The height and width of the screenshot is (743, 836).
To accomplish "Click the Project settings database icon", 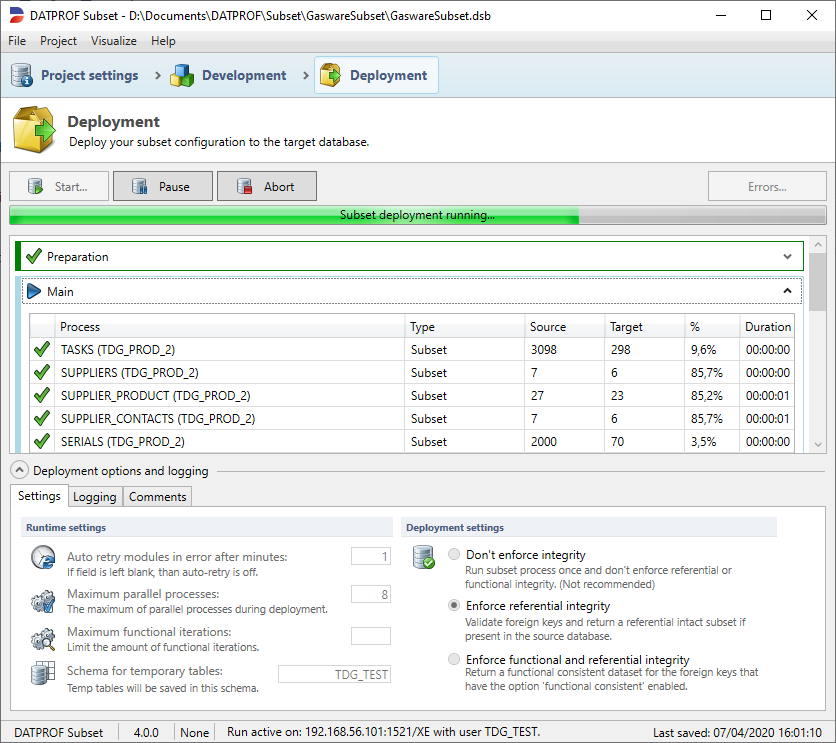I will click(x=22, y=75).
